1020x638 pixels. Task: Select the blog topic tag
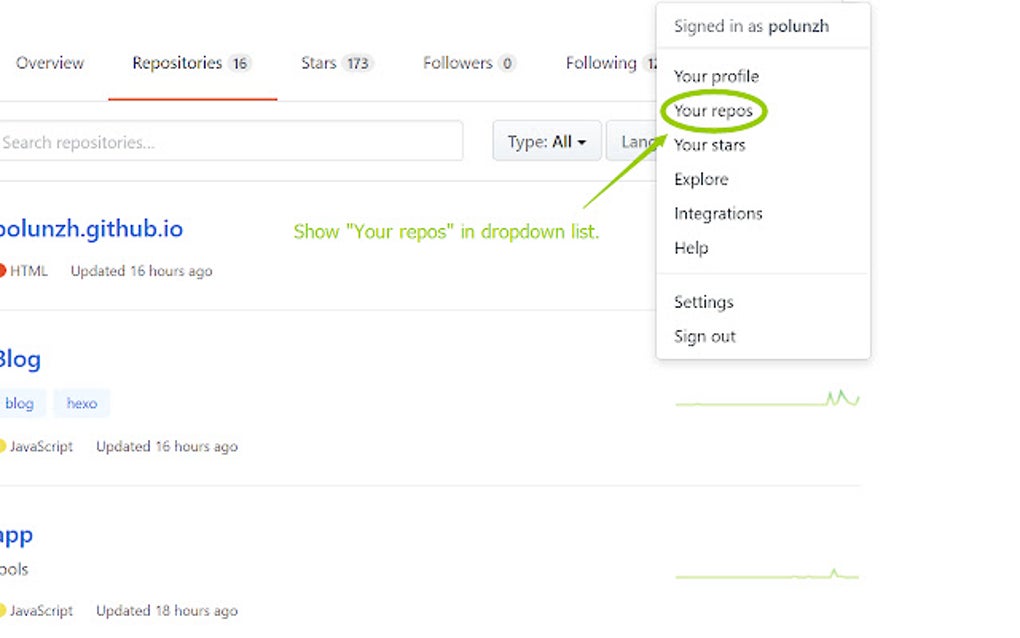(x=20, y=404)
